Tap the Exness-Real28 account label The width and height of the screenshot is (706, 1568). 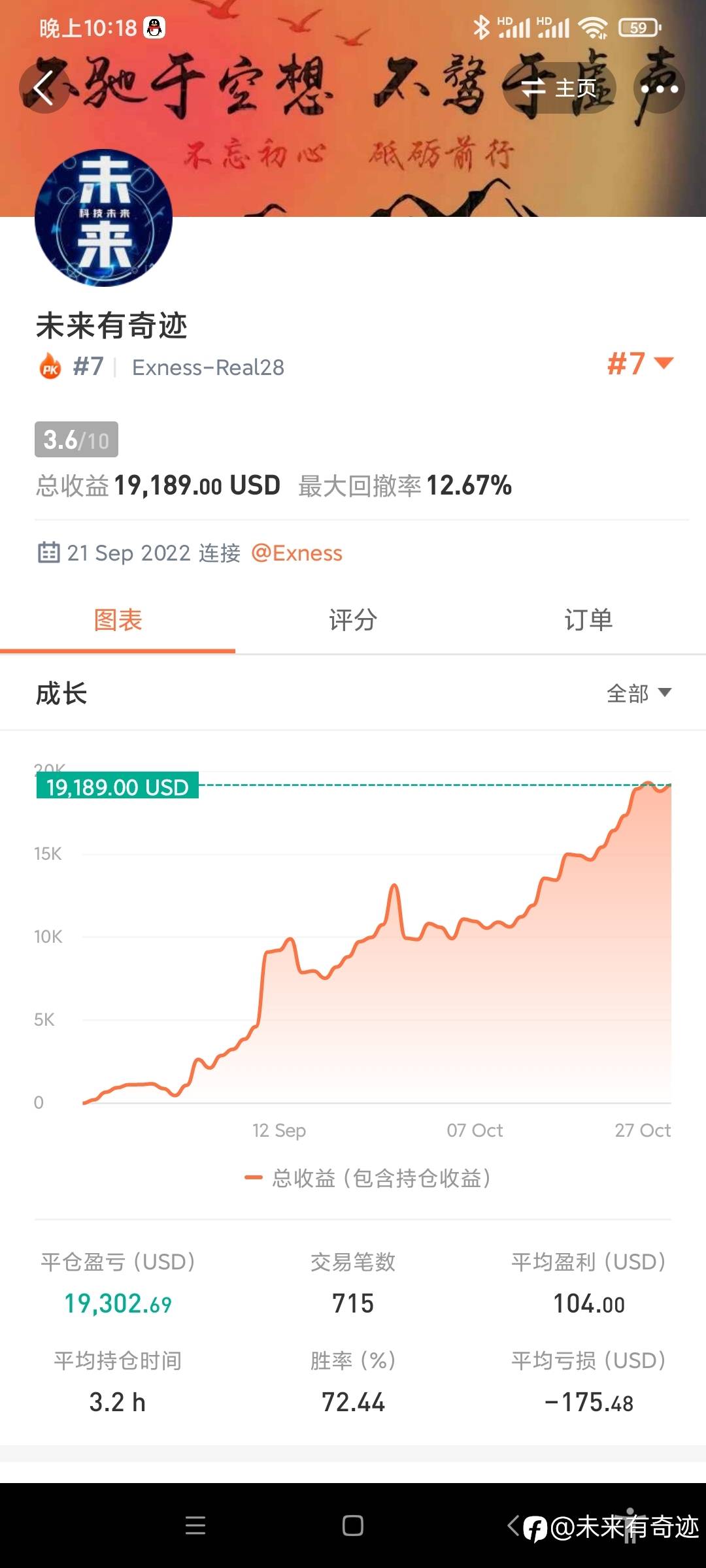point(208,368)
